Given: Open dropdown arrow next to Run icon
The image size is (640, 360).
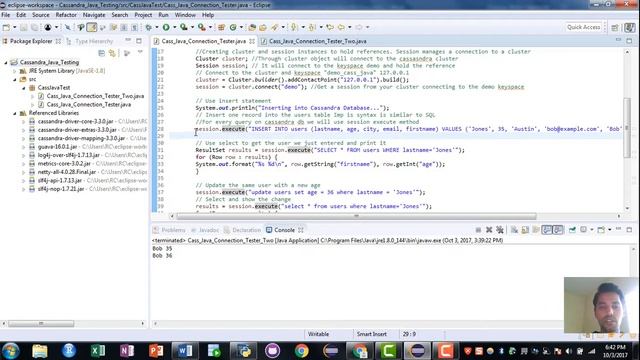Looking at the screenshot, I should (175, 27).
